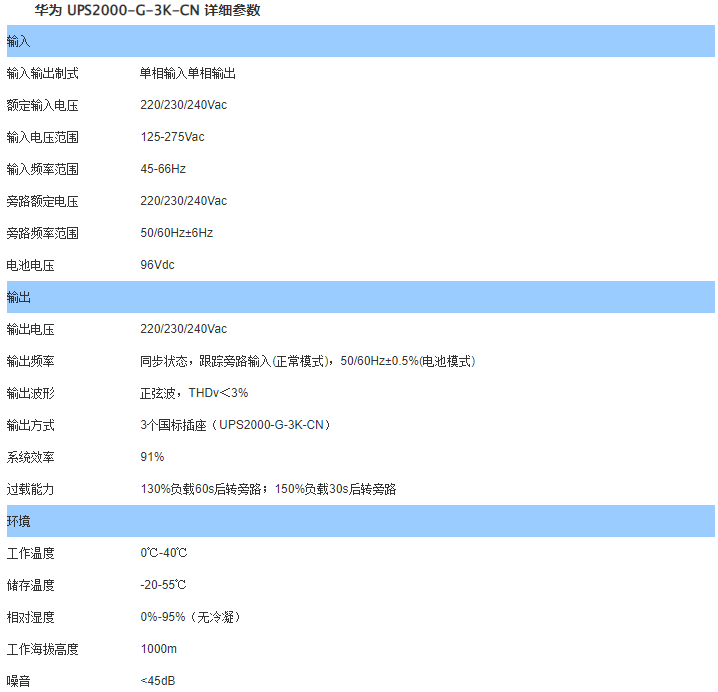Select the 输出 section header bar
This screenshot has height=692, width=718.
click(x=359, y=298)
